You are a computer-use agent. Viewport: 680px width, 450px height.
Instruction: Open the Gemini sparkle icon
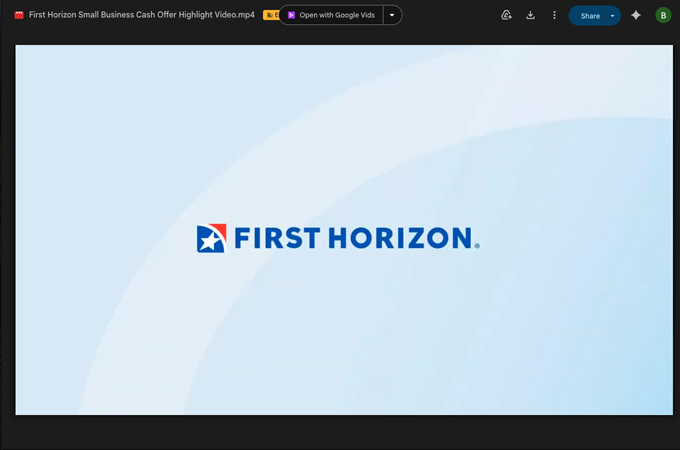(636, 15)
